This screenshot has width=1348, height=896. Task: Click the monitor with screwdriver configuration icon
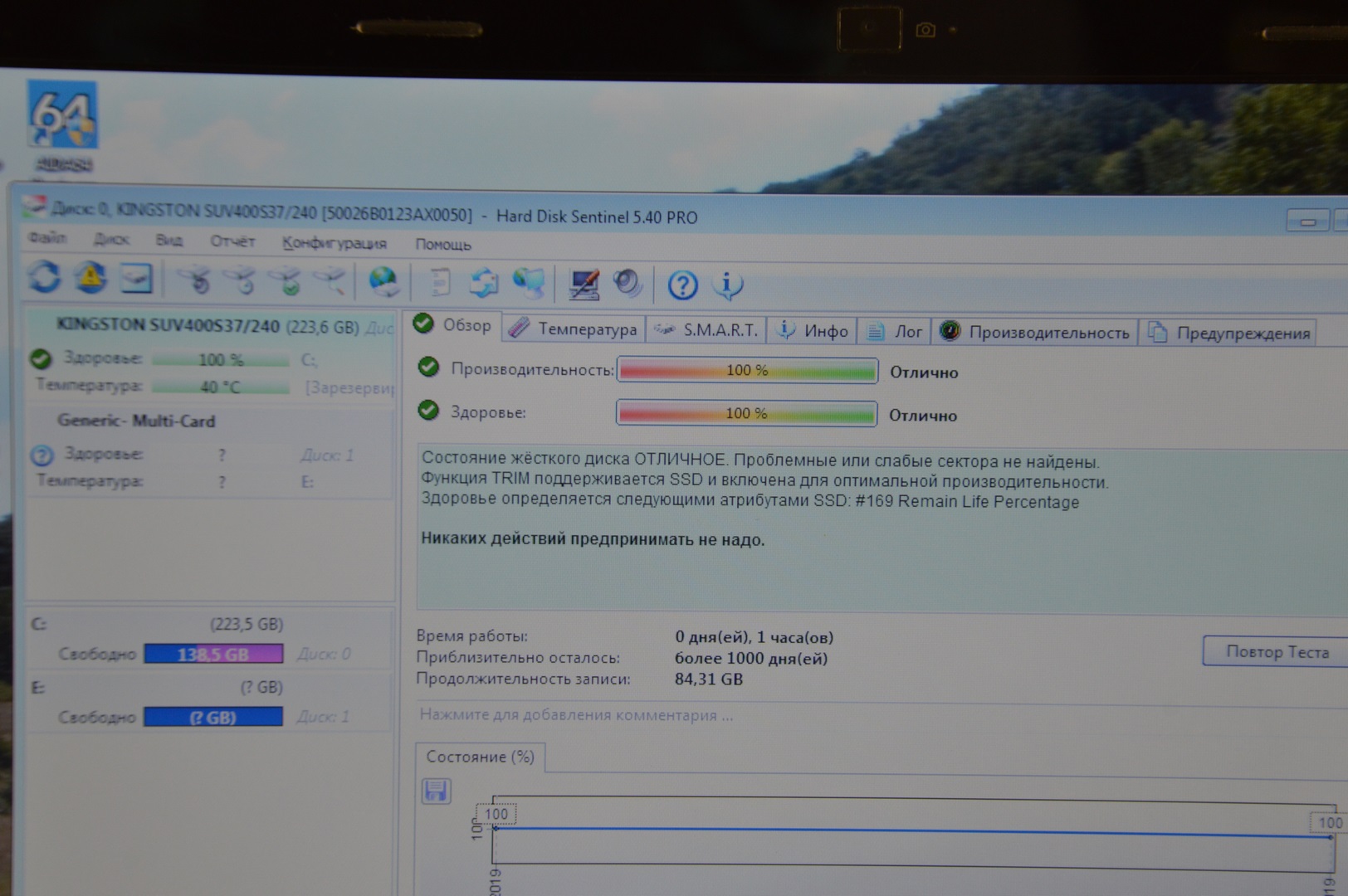[x=584, y=285]
